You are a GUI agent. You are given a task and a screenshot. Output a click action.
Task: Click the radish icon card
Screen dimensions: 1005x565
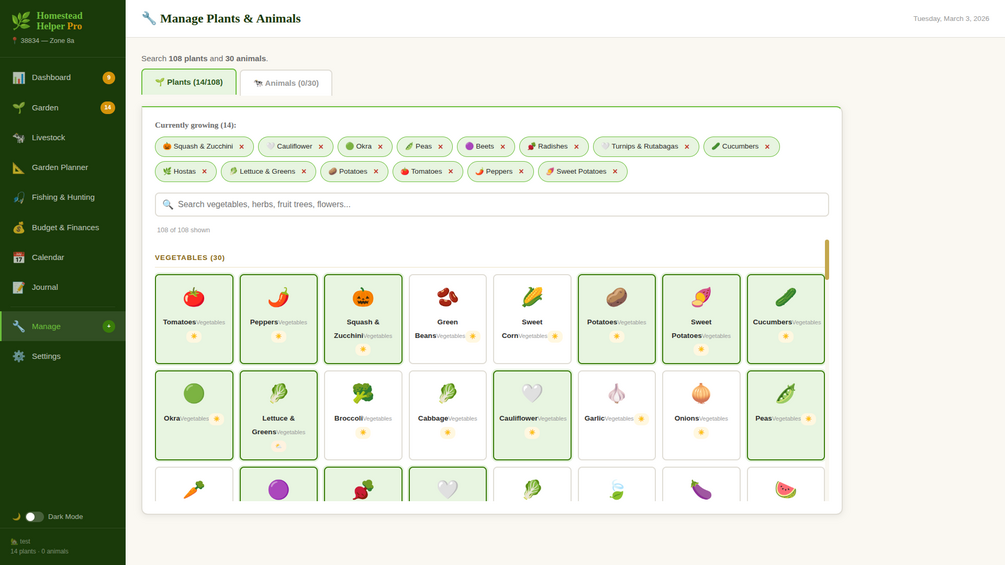click(363, 484)
